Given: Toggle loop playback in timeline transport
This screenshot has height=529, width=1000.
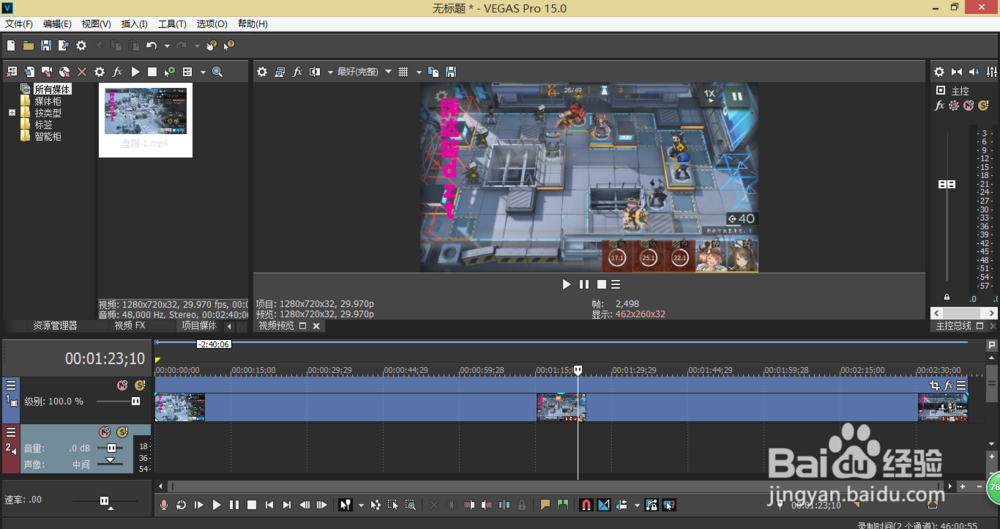Looking at the screenshot, I should (181, 505).
